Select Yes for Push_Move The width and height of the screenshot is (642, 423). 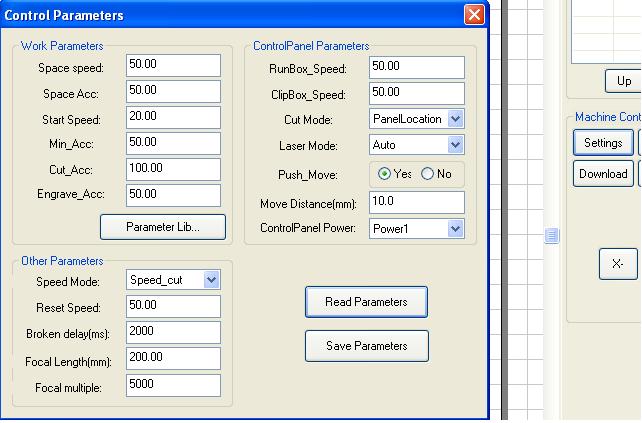pyautogui.click(x=385, y=174)
